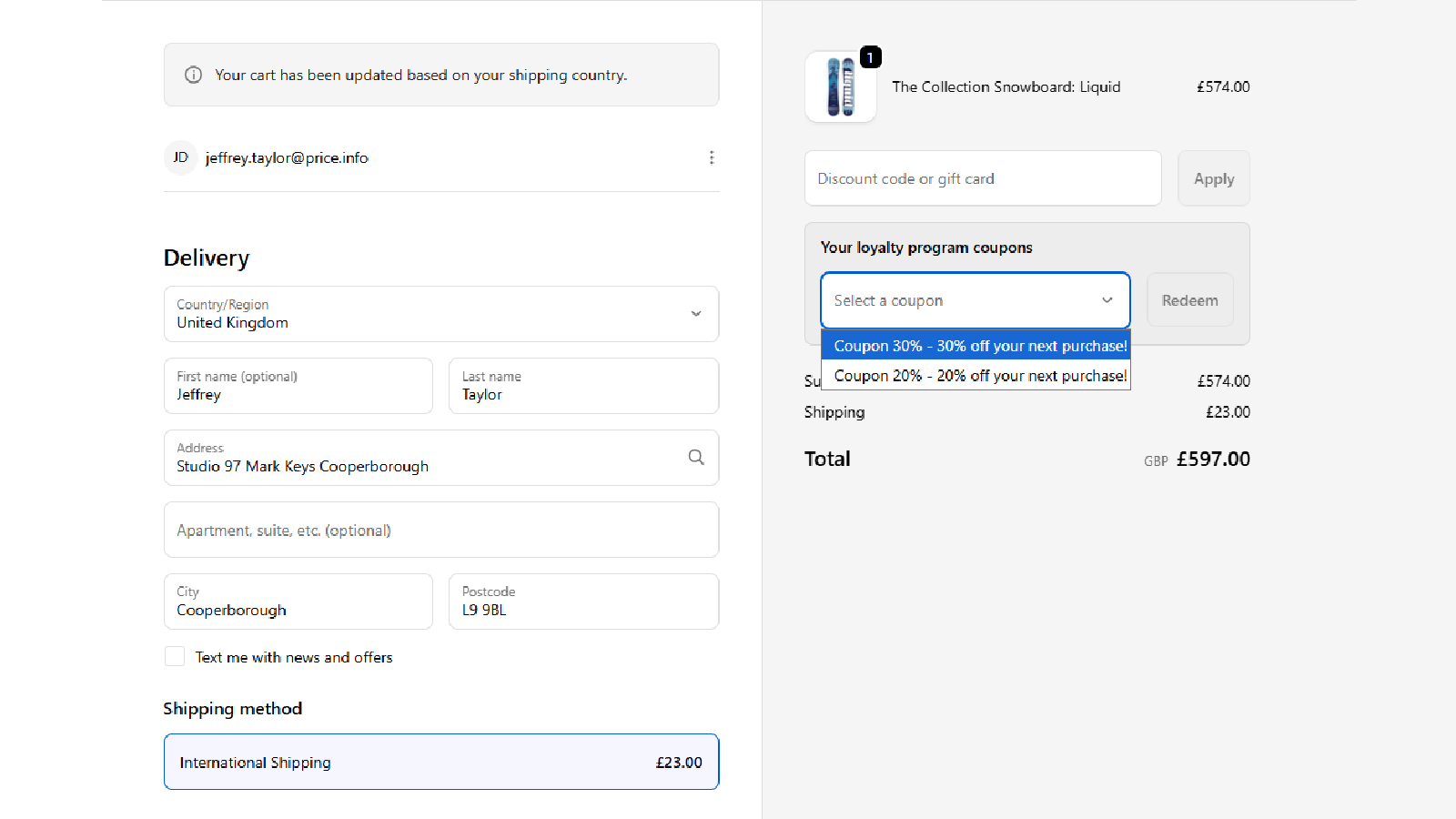Click the Apply button for discount codes
This screenshot has height=819, width=1456.
click(x=1213, y=178)
